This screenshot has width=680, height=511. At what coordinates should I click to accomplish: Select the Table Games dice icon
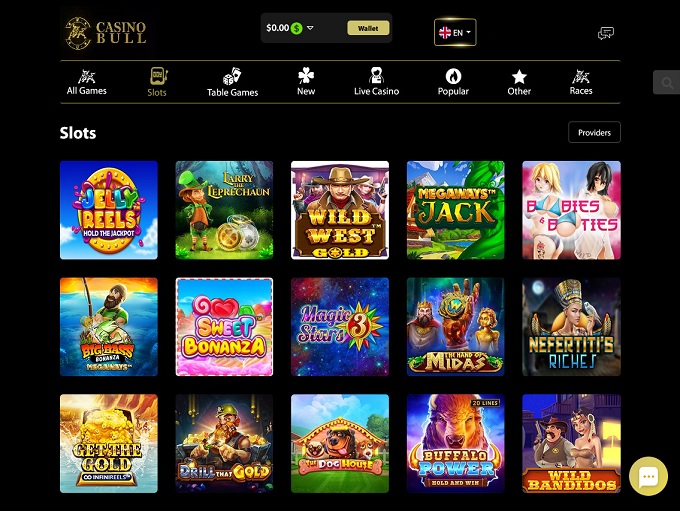coord(232,76)
